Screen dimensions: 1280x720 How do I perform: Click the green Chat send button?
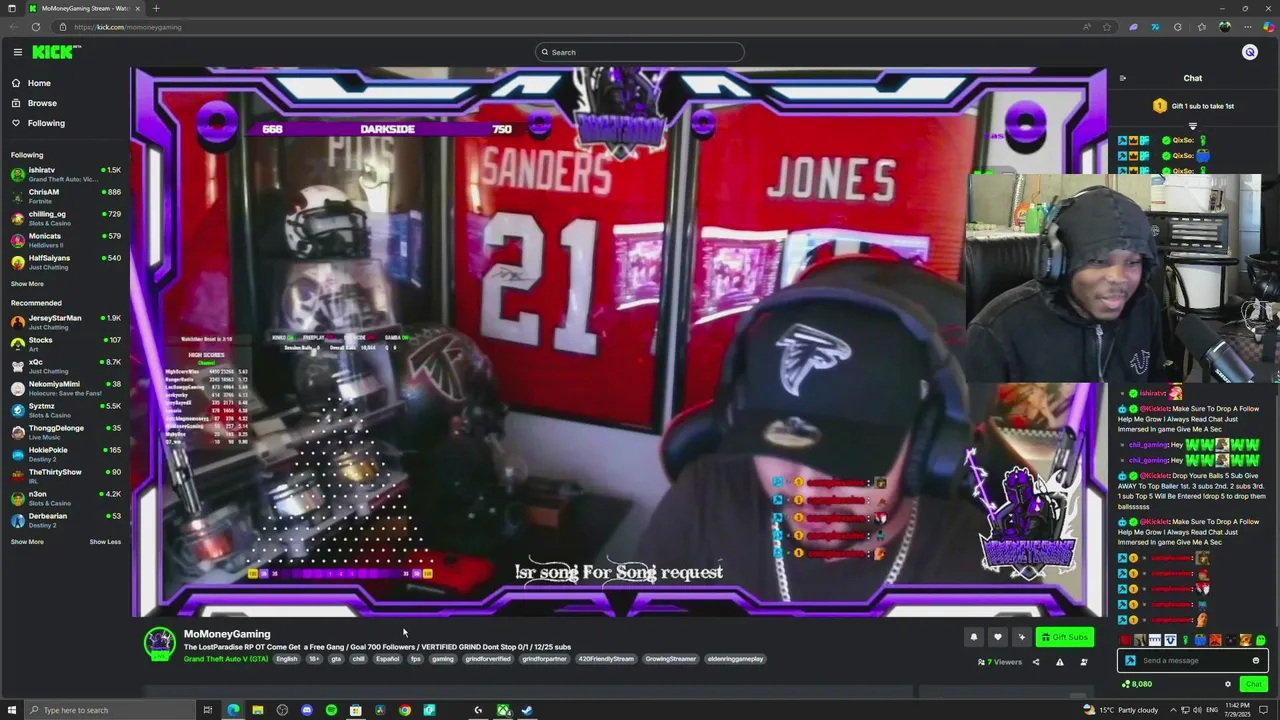coord(1254,684)
